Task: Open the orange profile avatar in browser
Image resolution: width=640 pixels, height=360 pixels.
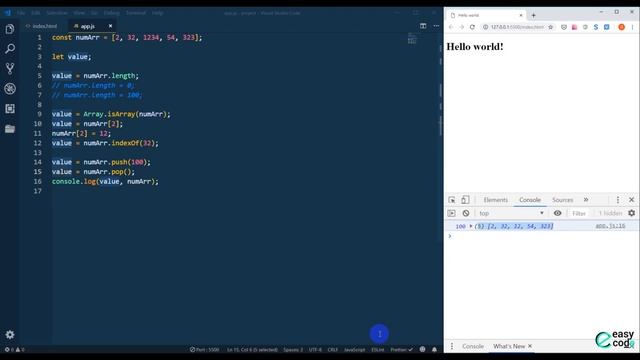Action: pyautogui.click(x=621, y=27)
